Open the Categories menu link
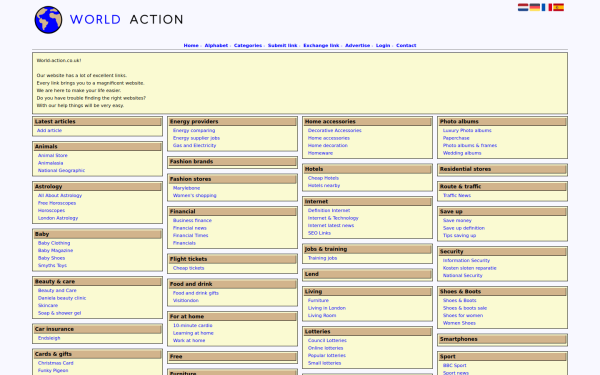The image size is (600, 375). pos(248,45)
